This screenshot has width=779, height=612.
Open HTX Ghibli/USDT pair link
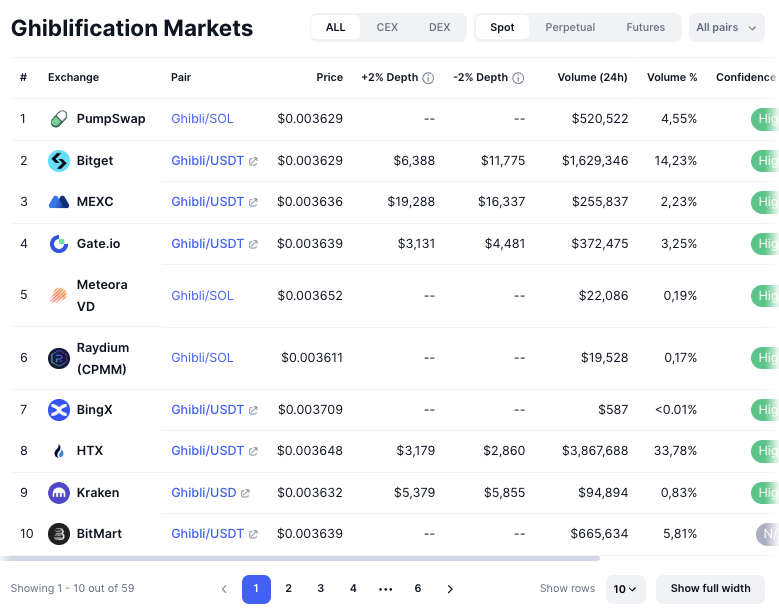[208, 451]
